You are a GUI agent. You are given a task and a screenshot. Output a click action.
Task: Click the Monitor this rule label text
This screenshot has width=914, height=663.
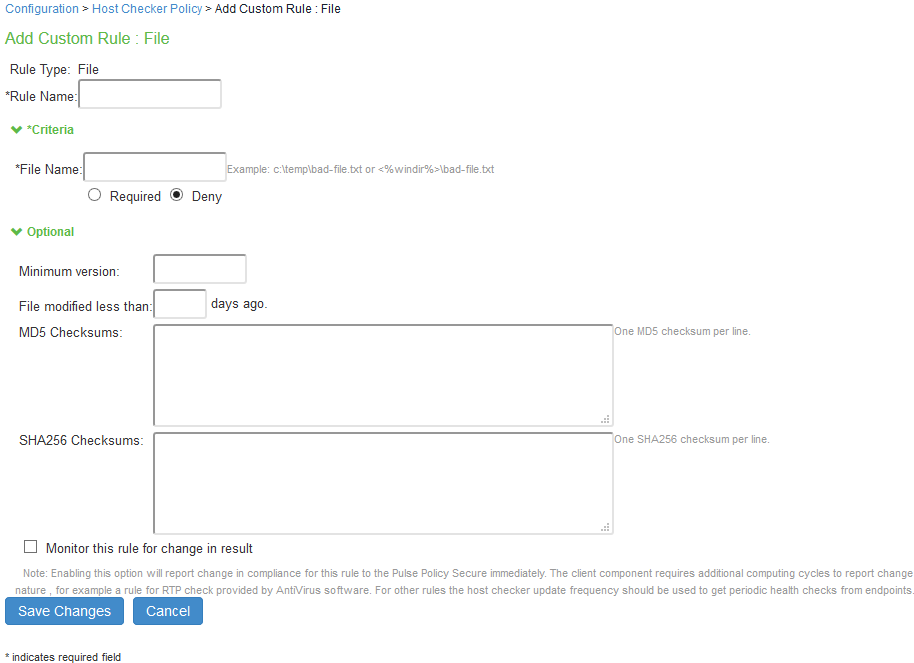[149, 548]
